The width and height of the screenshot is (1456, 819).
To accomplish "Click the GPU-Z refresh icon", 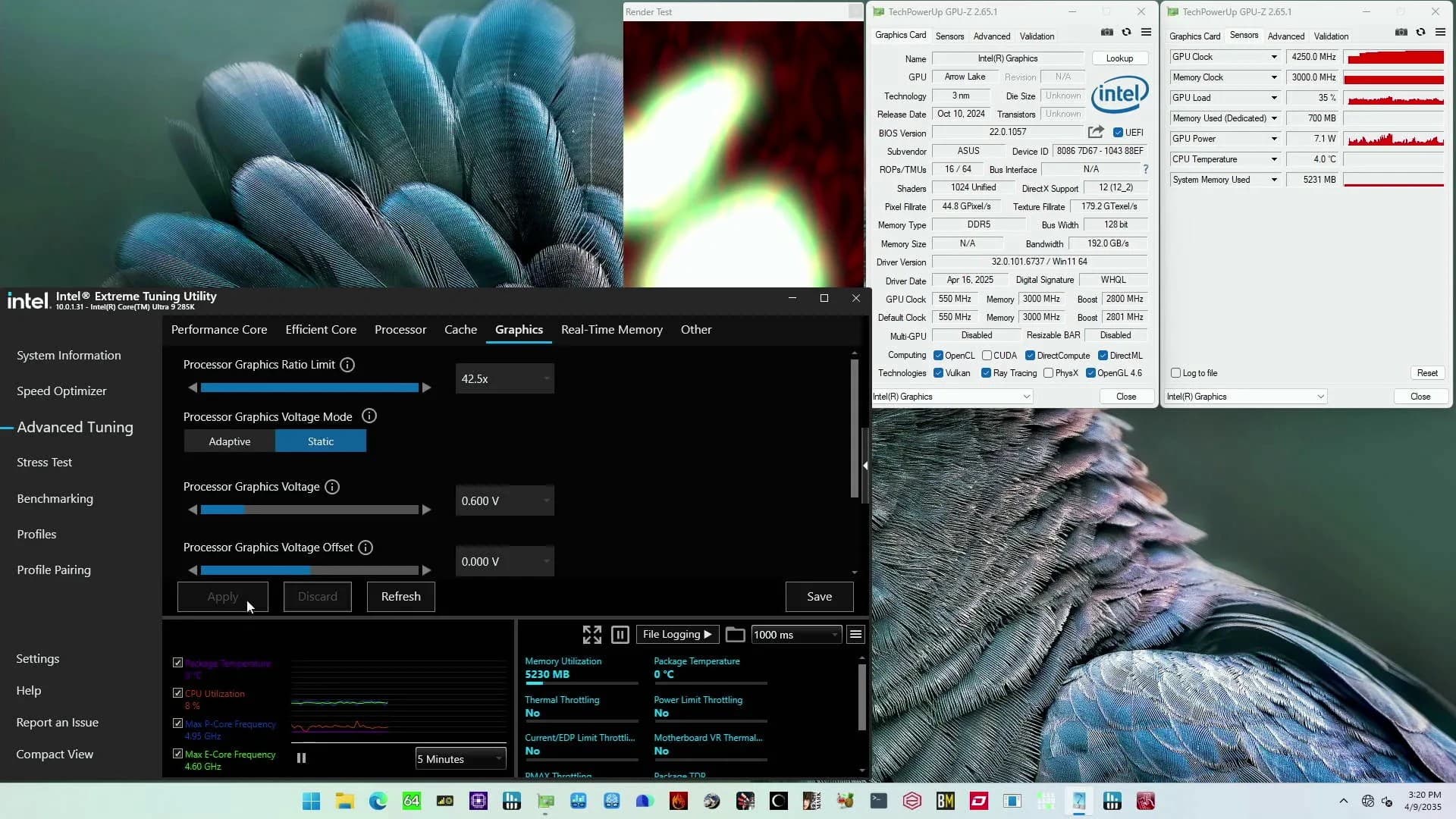I will pos(1126,32).
